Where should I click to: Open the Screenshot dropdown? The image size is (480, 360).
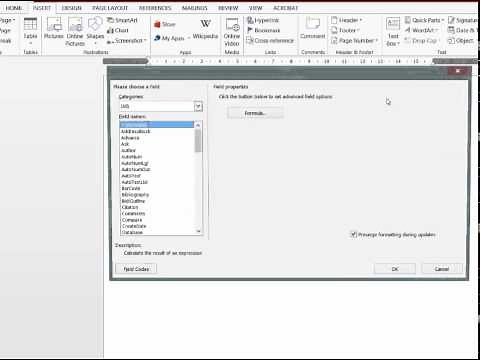127,41
